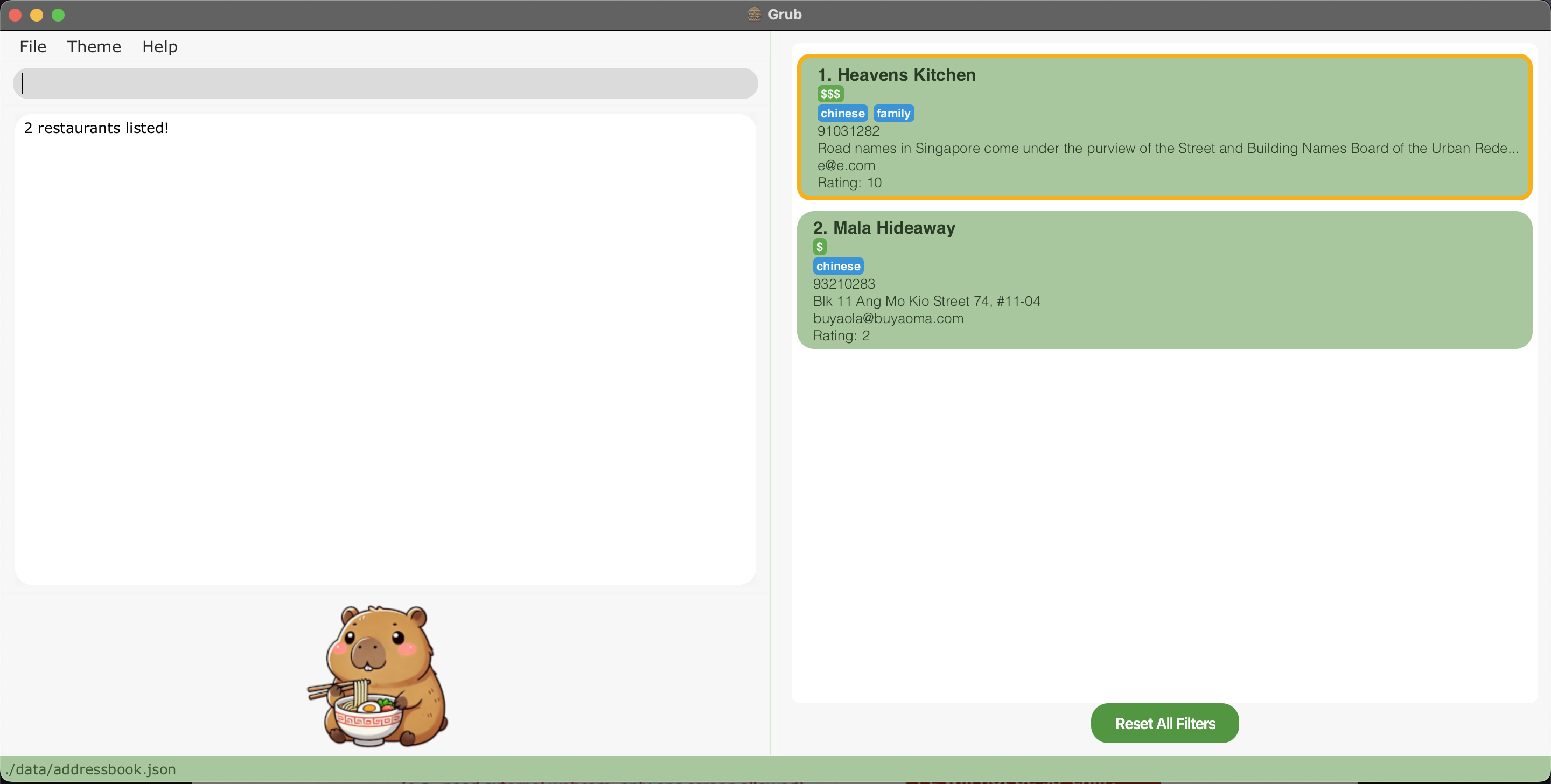Click the chinese tag on Heavens Kitchen
The image size is (1551, 784).
pos(842,113)
